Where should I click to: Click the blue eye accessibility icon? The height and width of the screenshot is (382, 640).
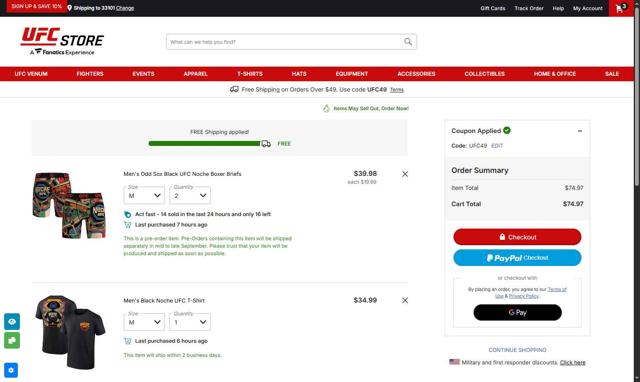tap(12, 322)
